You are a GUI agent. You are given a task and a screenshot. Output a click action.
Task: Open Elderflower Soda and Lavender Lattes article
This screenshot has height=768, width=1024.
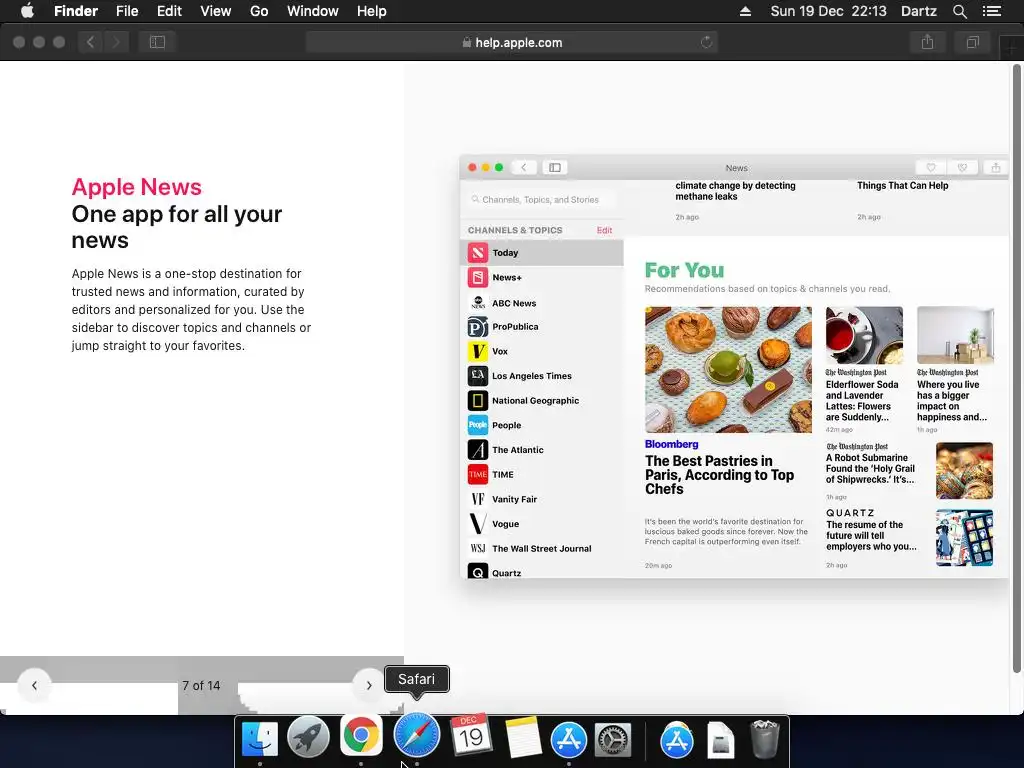pyautogui.click(x=862, y=400)
